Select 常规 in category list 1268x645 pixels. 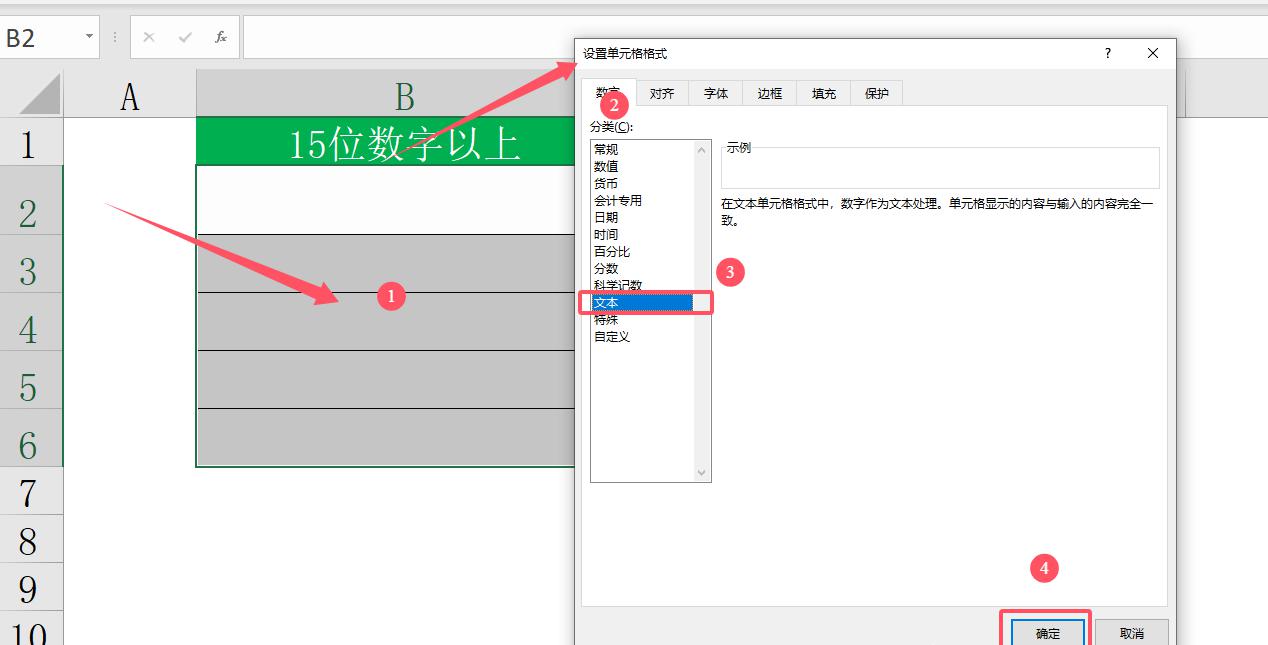pyautogui.click(x=642, y=149)
